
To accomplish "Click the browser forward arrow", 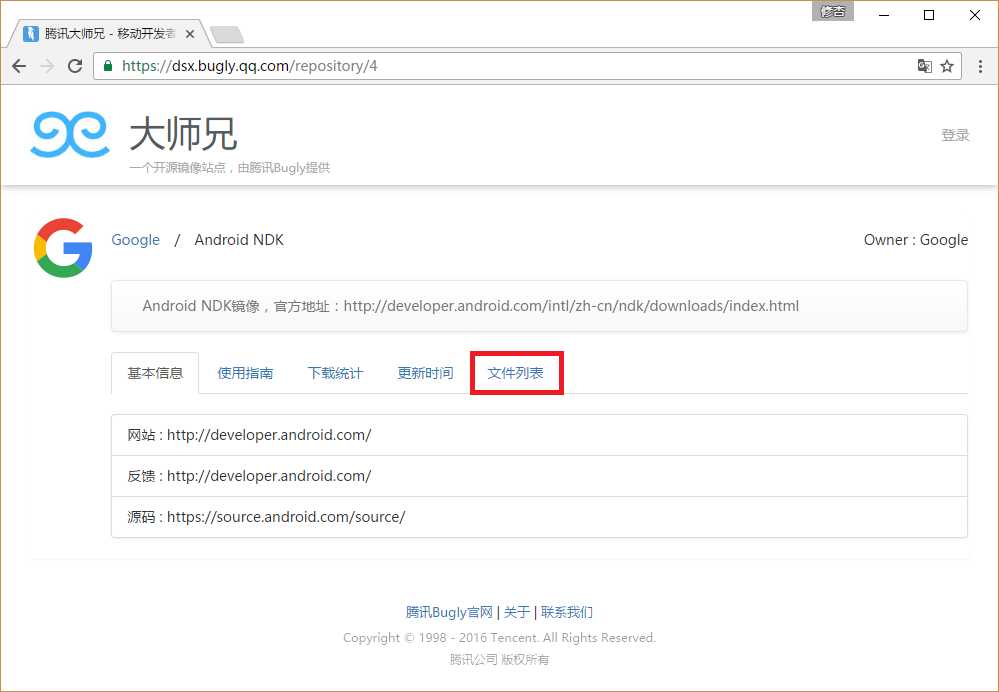I will (x=47, y=66).
